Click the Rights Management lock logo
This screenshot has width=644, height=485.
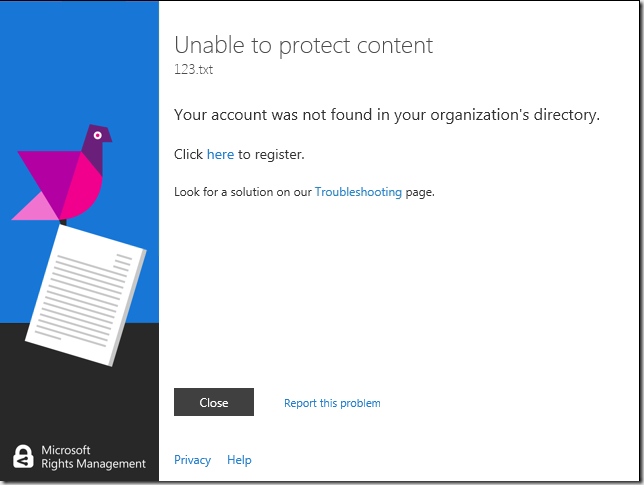[x=23, y=457]
